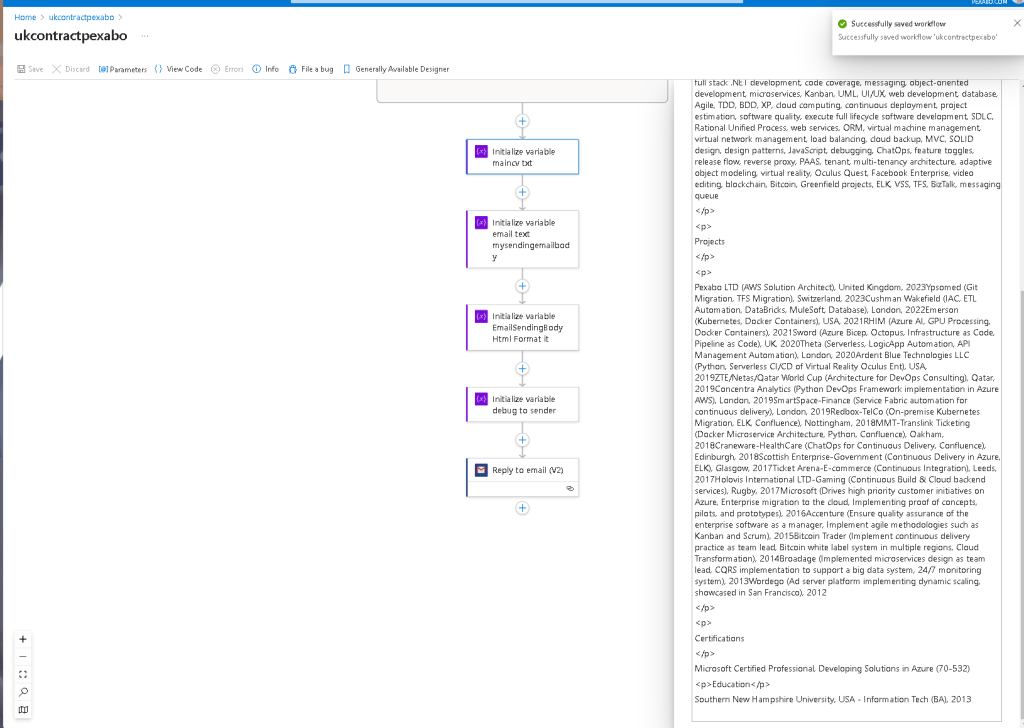Select Initialize variable debug to sender action
Image resolution: width=1024 pixels, height=728 pixels.
tap(522, 404)
